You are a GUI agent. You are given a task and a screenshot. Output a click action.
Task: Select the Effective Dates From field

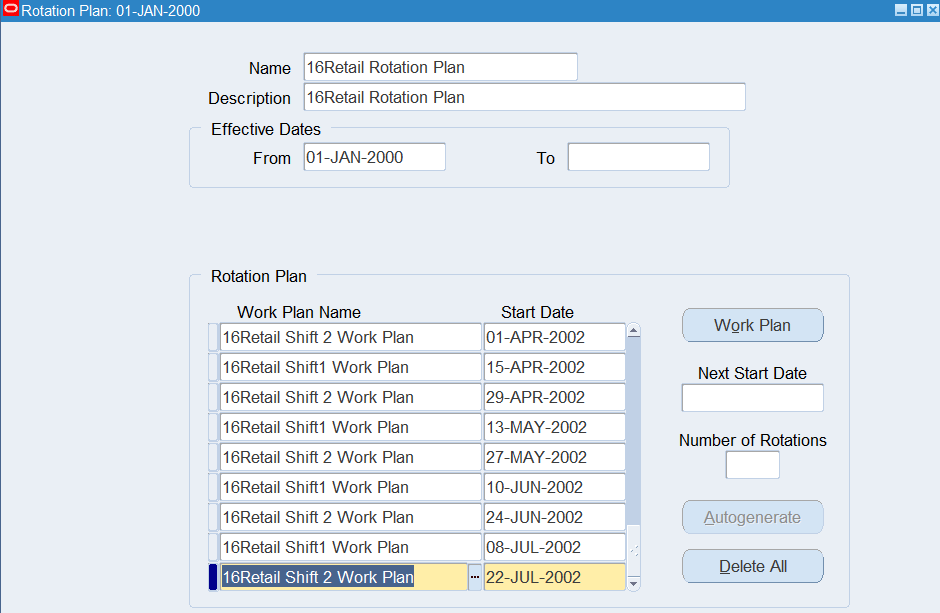(x=374, y=157)
